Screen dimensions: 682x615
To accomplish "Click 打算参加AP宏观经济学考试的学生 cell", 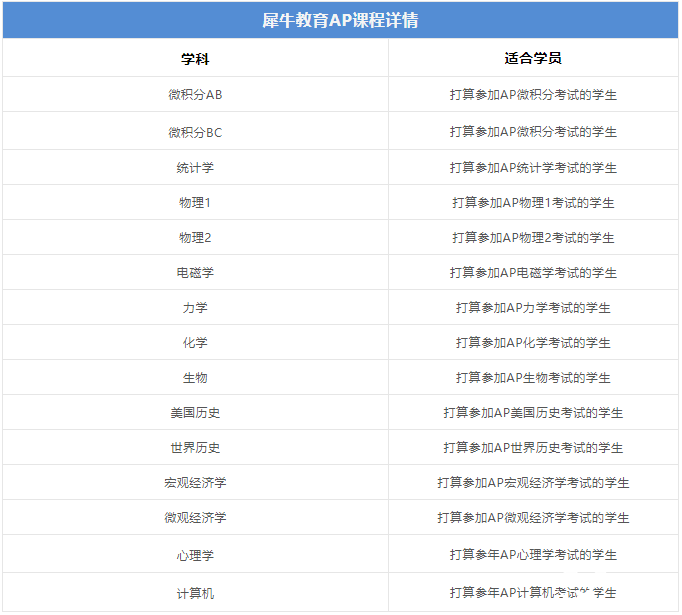I will (533, 482).
